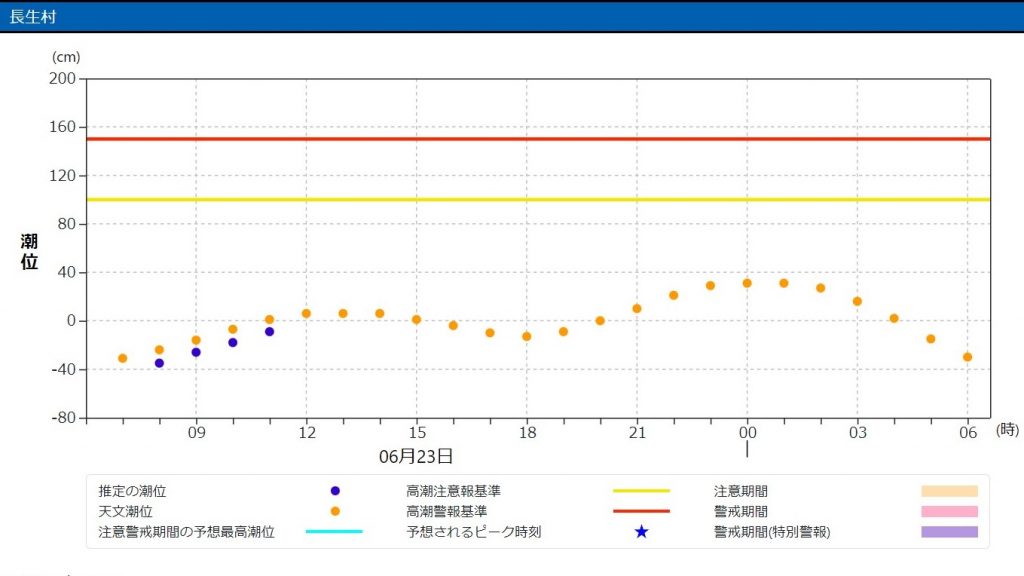Image resolution: width=1024 pixels, height=576 pixels.
Task: Click the 潮位 y-axis title
Action: point(29,252)
